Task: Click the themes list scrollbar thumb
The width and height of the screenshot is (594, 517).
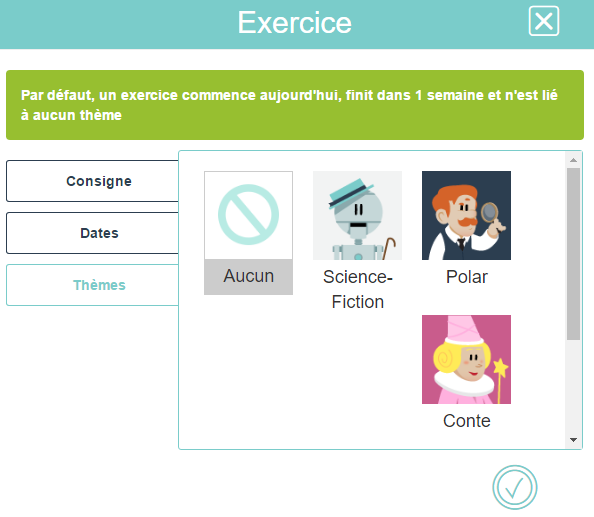Action: pos(574,254)
